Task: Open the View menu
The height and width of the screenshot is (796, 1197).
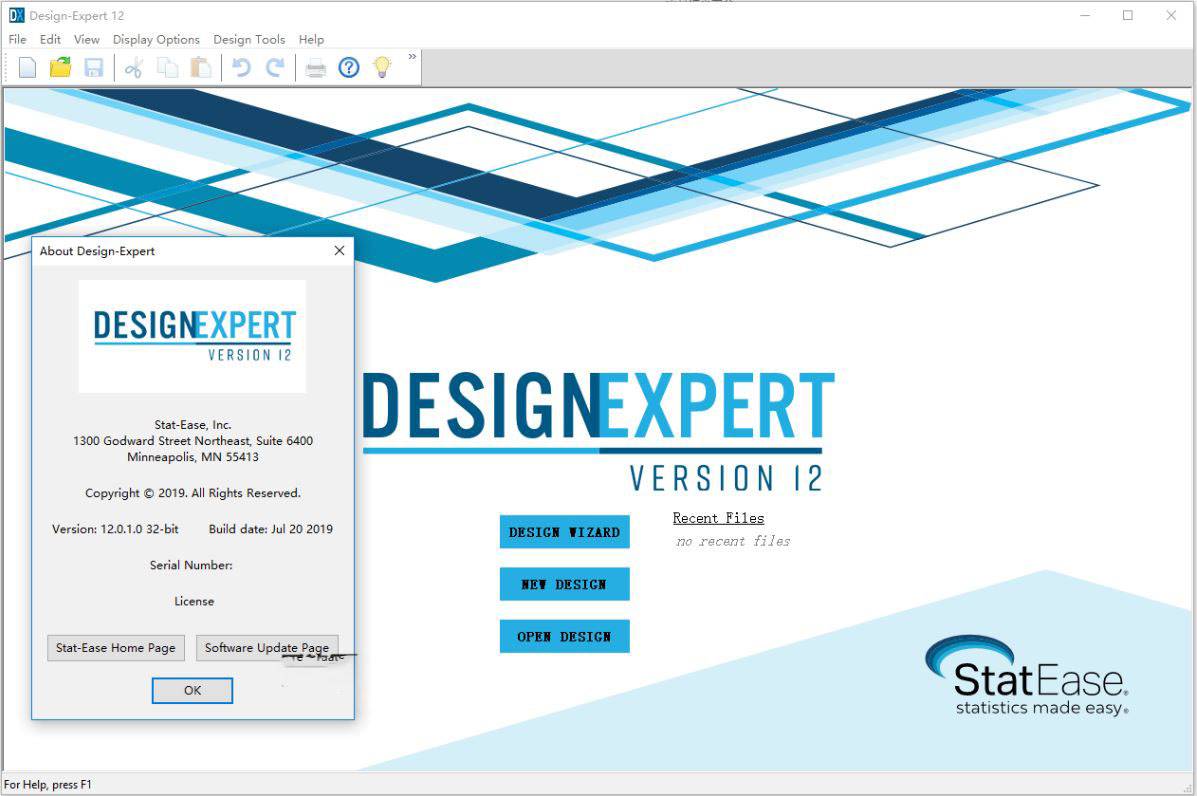Action: (x=87, y=39)
